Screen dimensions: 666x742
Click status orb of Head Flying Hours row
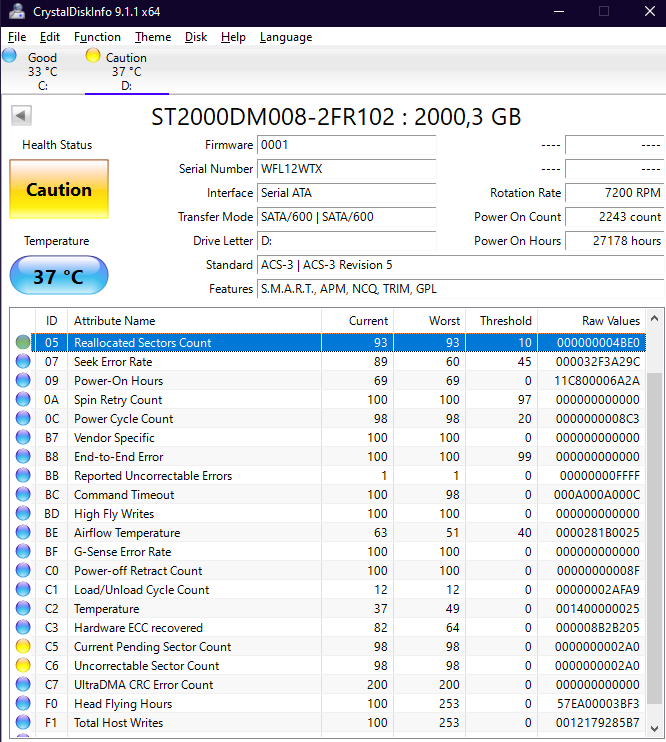[23, 703]
